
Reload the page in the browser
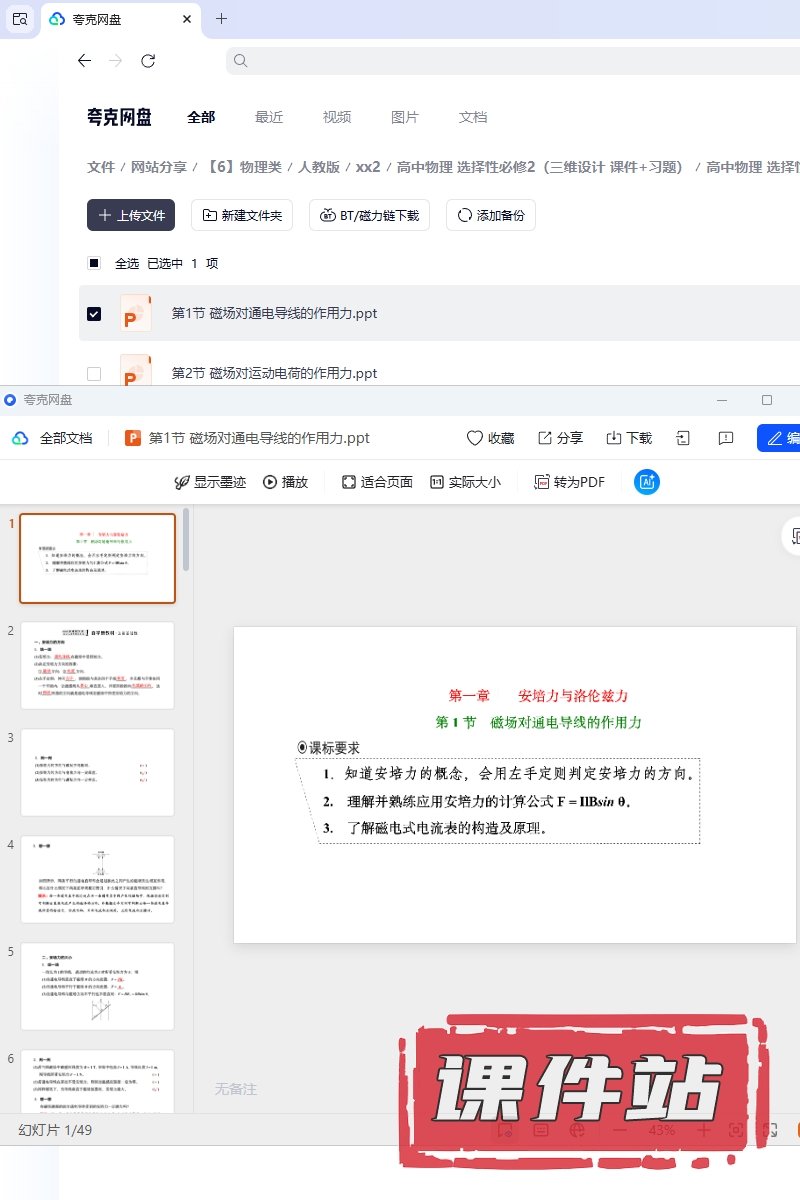pos(148,61)
